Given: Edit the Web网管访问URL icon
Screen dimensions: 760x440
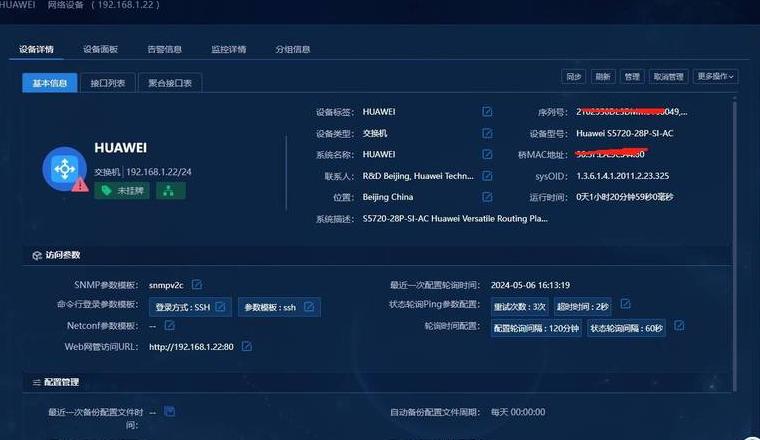Looking at the screenshot, I should coord(246,346).
